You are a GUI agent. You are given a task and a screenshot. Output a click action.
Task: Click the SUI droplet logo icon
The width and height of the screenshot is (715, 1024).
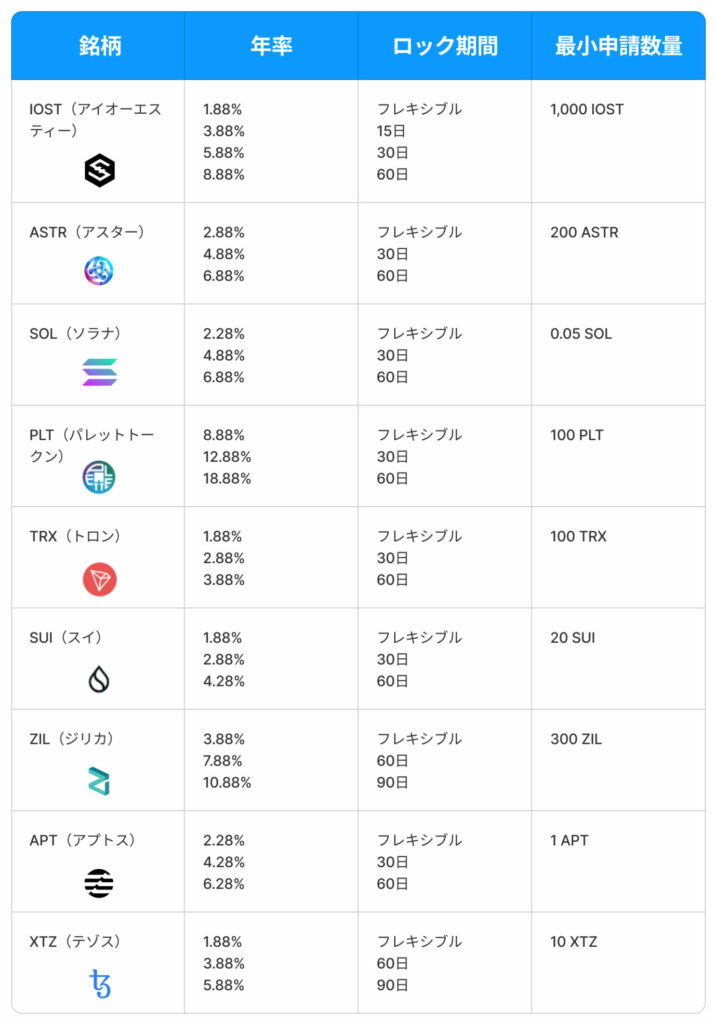pyautogui.click(x=99, y=680)
